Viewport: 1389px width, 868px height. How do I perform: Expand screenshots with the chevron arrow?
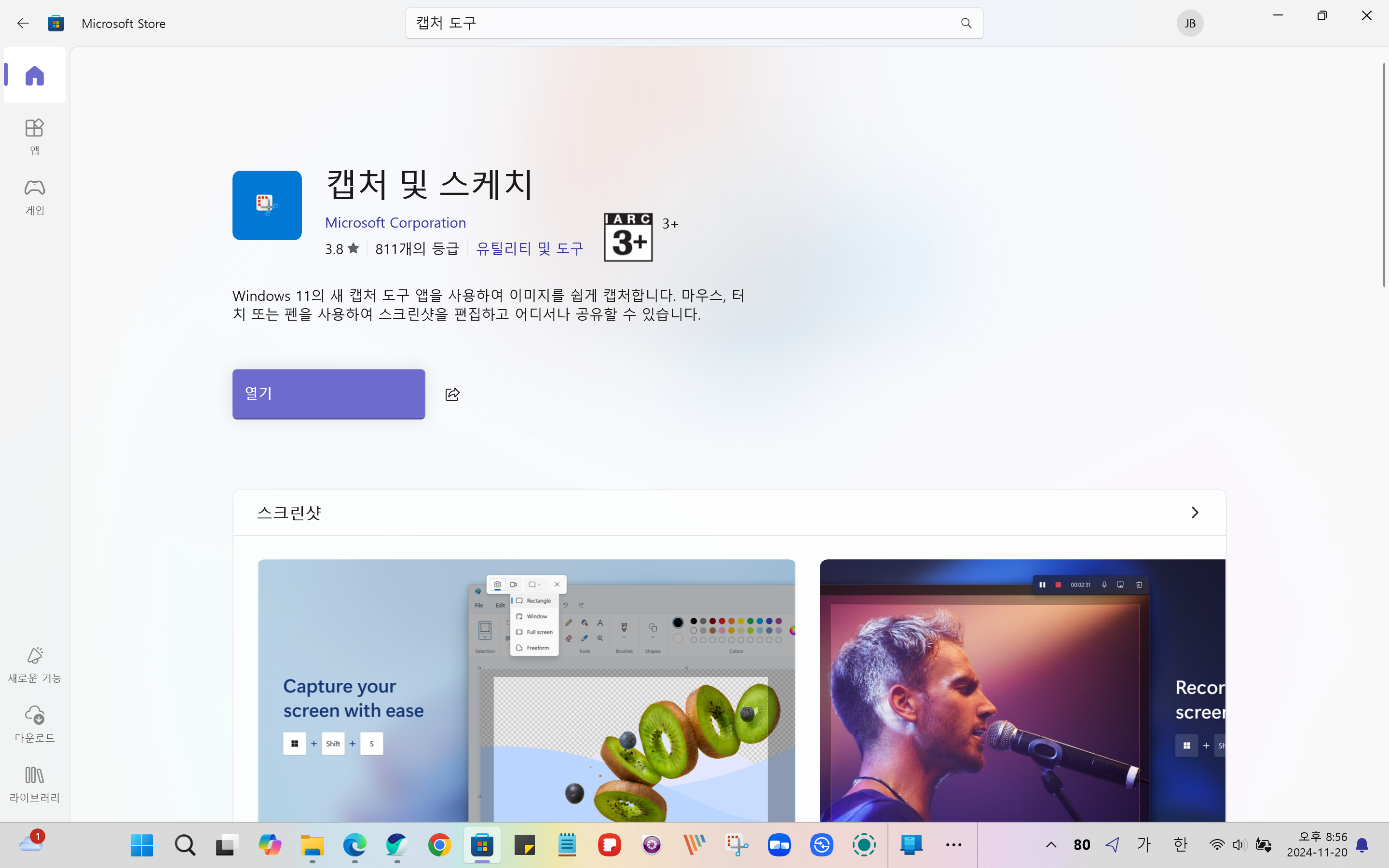(x=1195, y=512)
